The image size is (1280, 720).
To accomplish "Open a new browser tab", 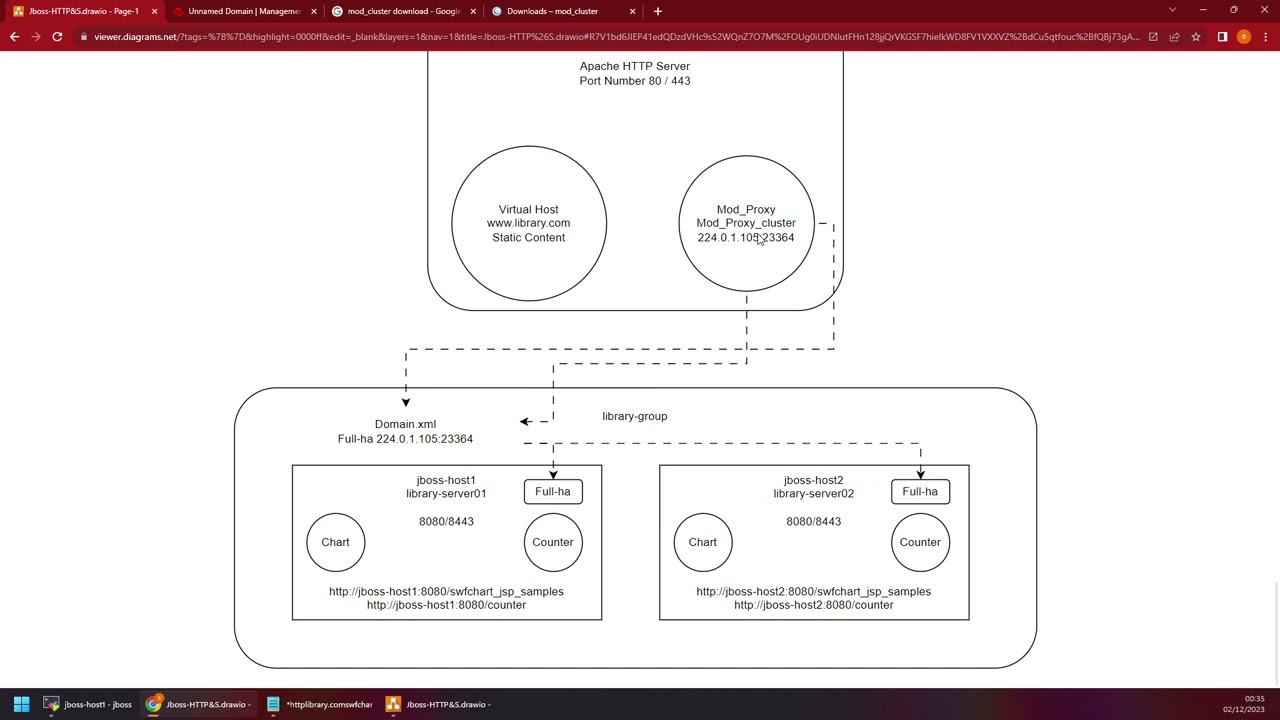I will 657,11.
